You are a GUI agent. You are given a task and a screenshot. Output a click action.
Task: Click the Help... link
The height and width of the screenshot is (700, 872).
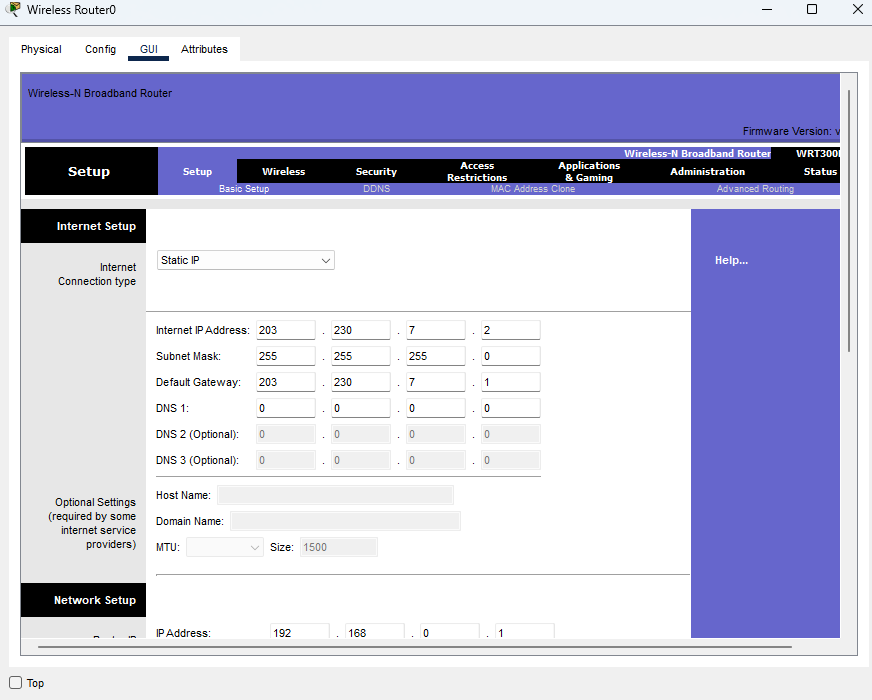click(731, 260)
